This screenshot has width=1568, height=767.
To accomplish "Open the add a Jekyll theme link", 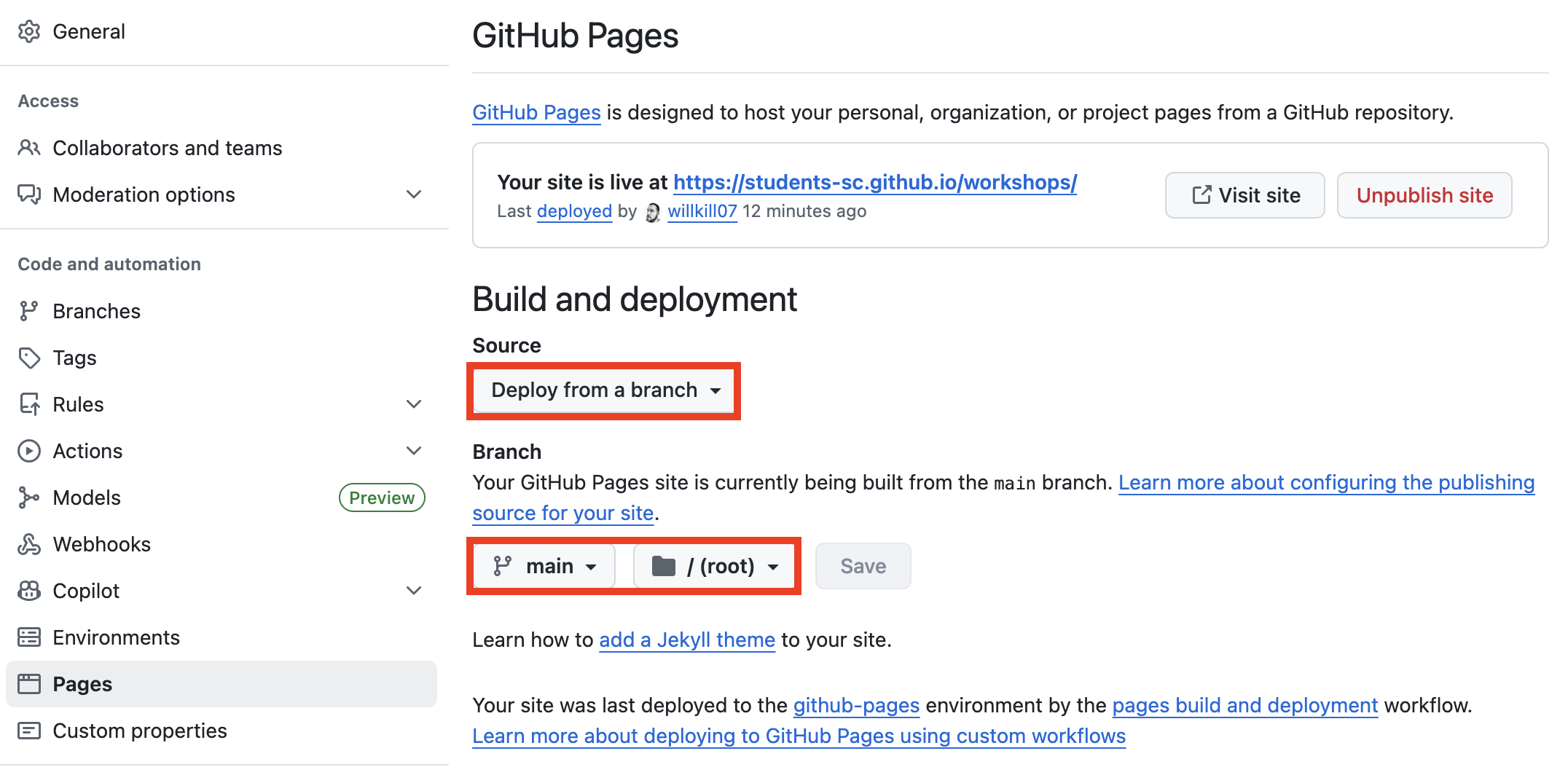I will [686, 640].
